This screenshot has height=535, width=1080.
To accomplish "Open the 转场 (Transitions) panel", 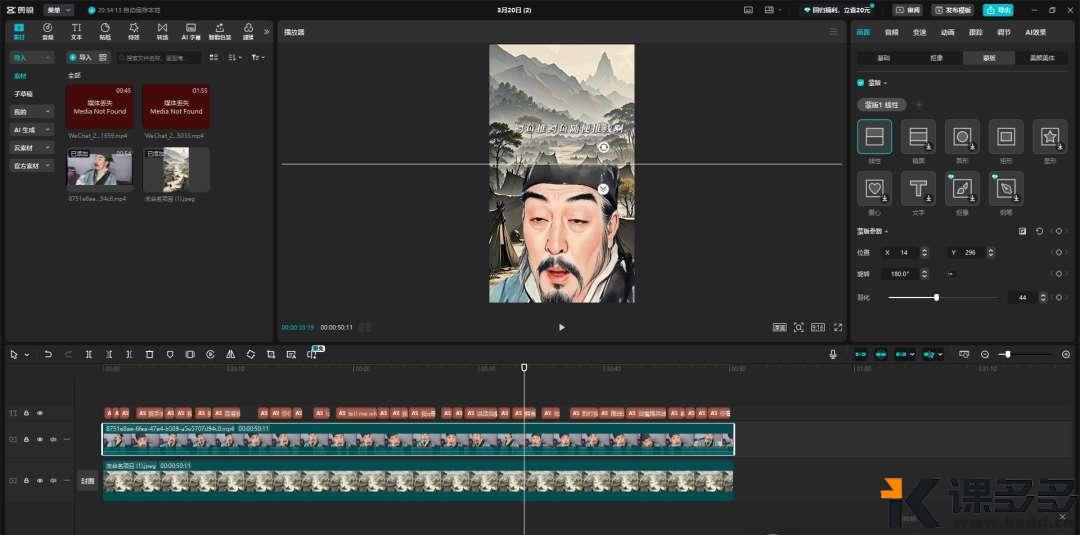I will pyautogui.click(x=162, y=30).
